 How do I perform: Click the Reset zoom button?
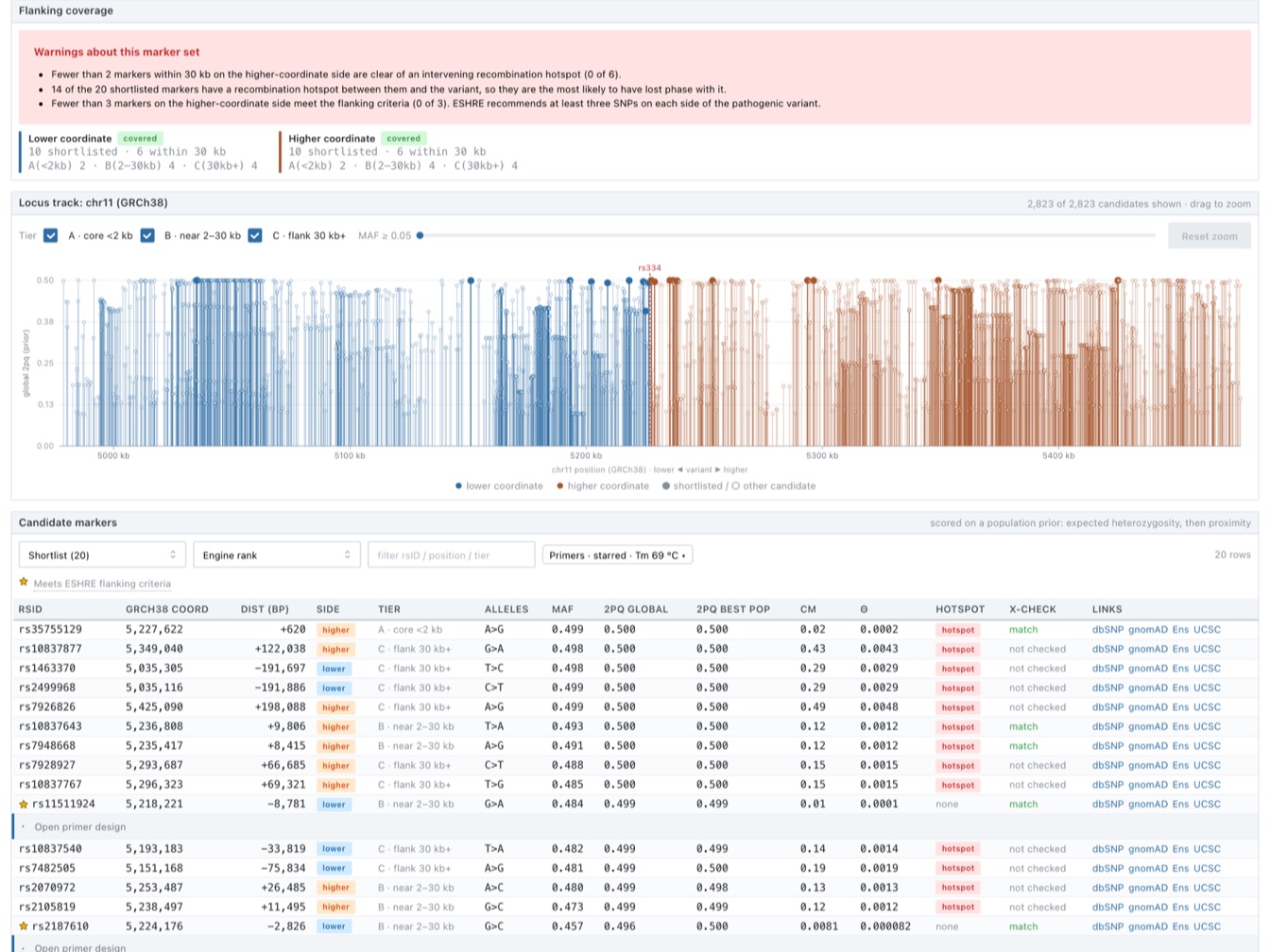1210,236
